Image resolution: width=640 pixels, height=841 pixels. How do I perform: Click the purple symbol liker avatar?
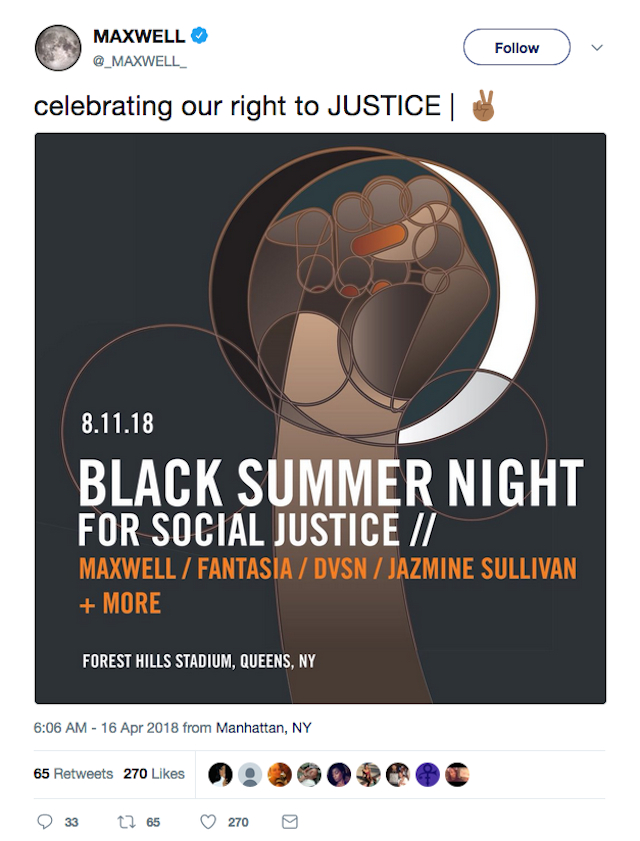(x=427, y=774)
